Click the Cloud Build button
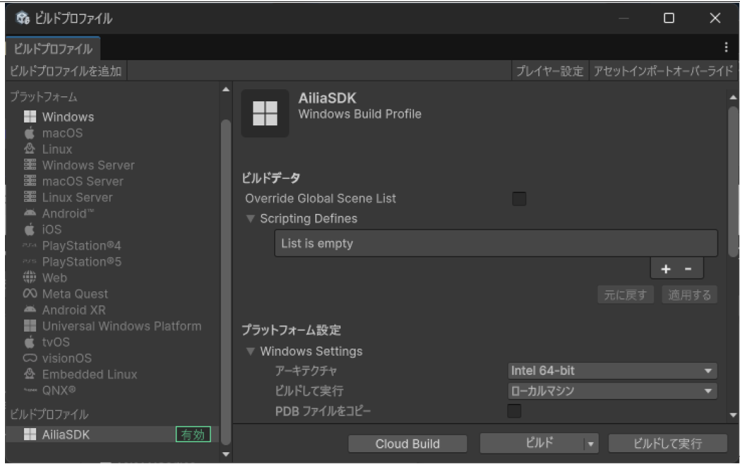 (407, 444)
